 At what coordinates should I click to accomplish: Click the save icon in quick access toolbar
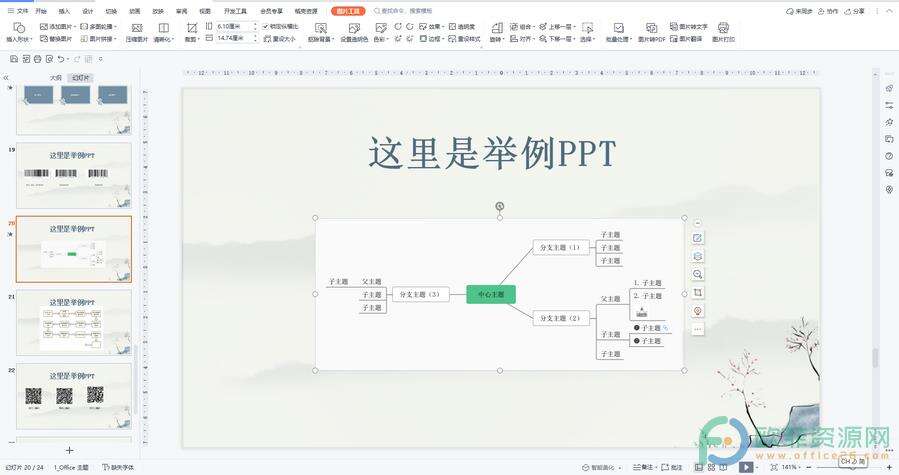coord(15,59)
